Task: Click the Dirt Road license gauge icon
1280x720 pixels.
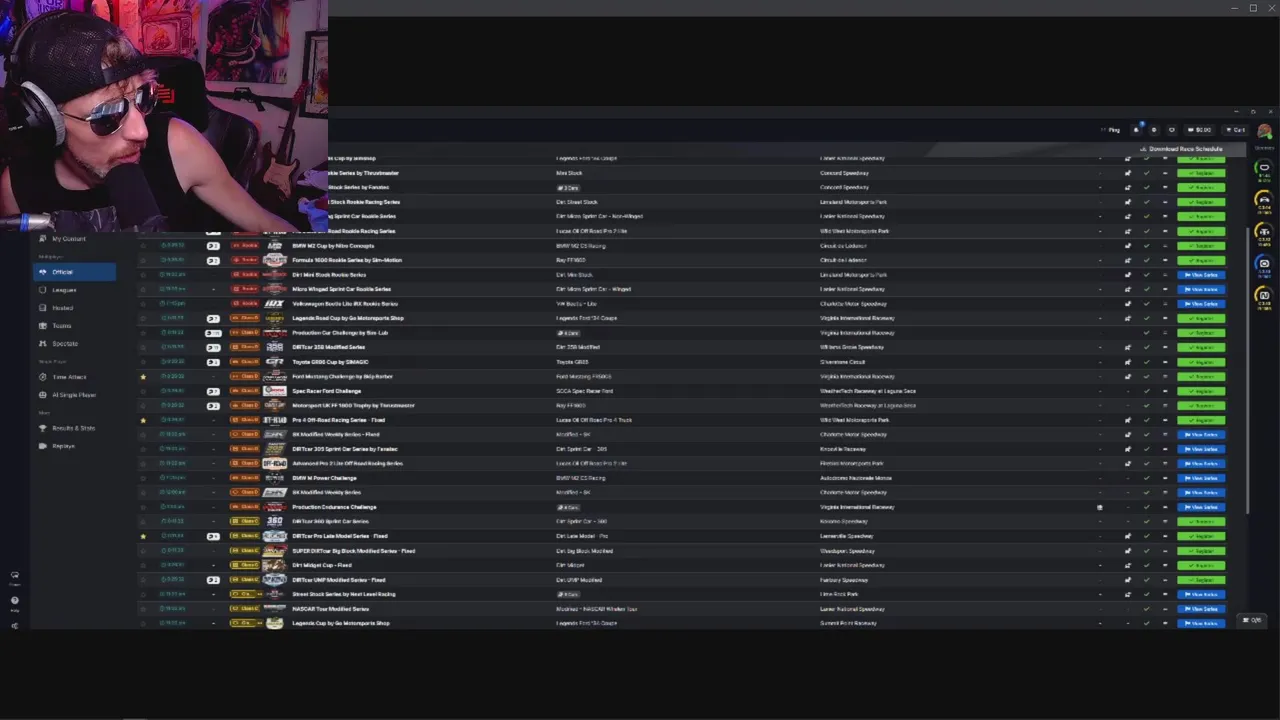Action: click(x=1264, y=297)
